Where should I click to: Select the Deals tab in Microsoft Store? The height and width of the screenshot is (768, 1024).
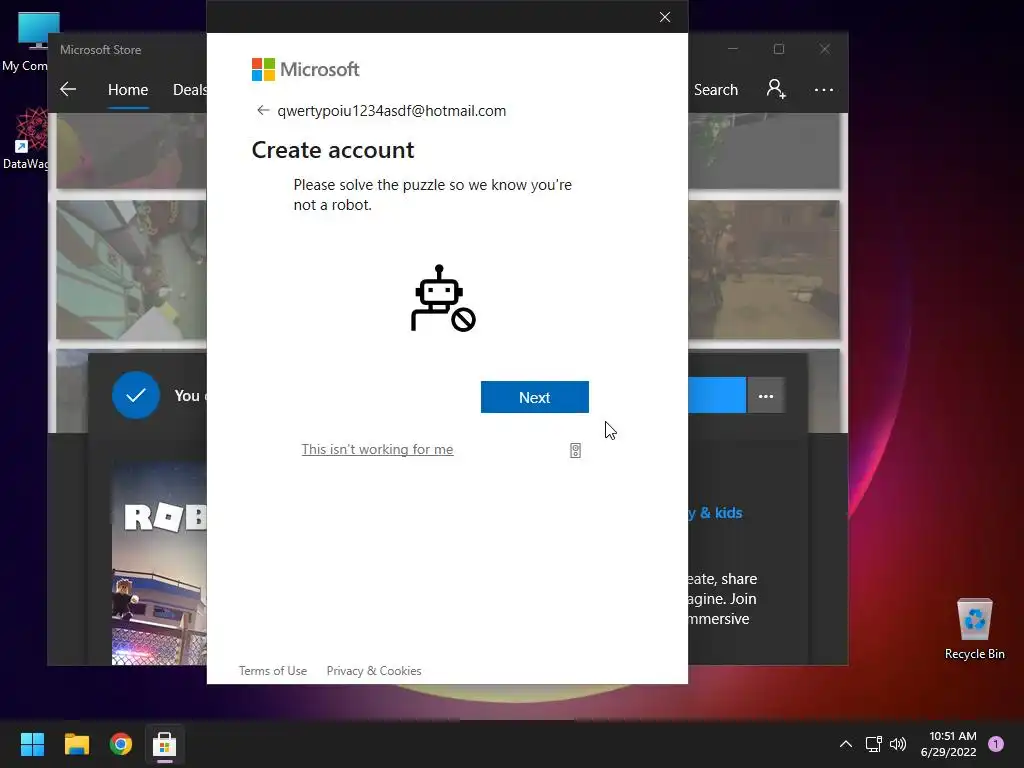[x=189, y=89]
